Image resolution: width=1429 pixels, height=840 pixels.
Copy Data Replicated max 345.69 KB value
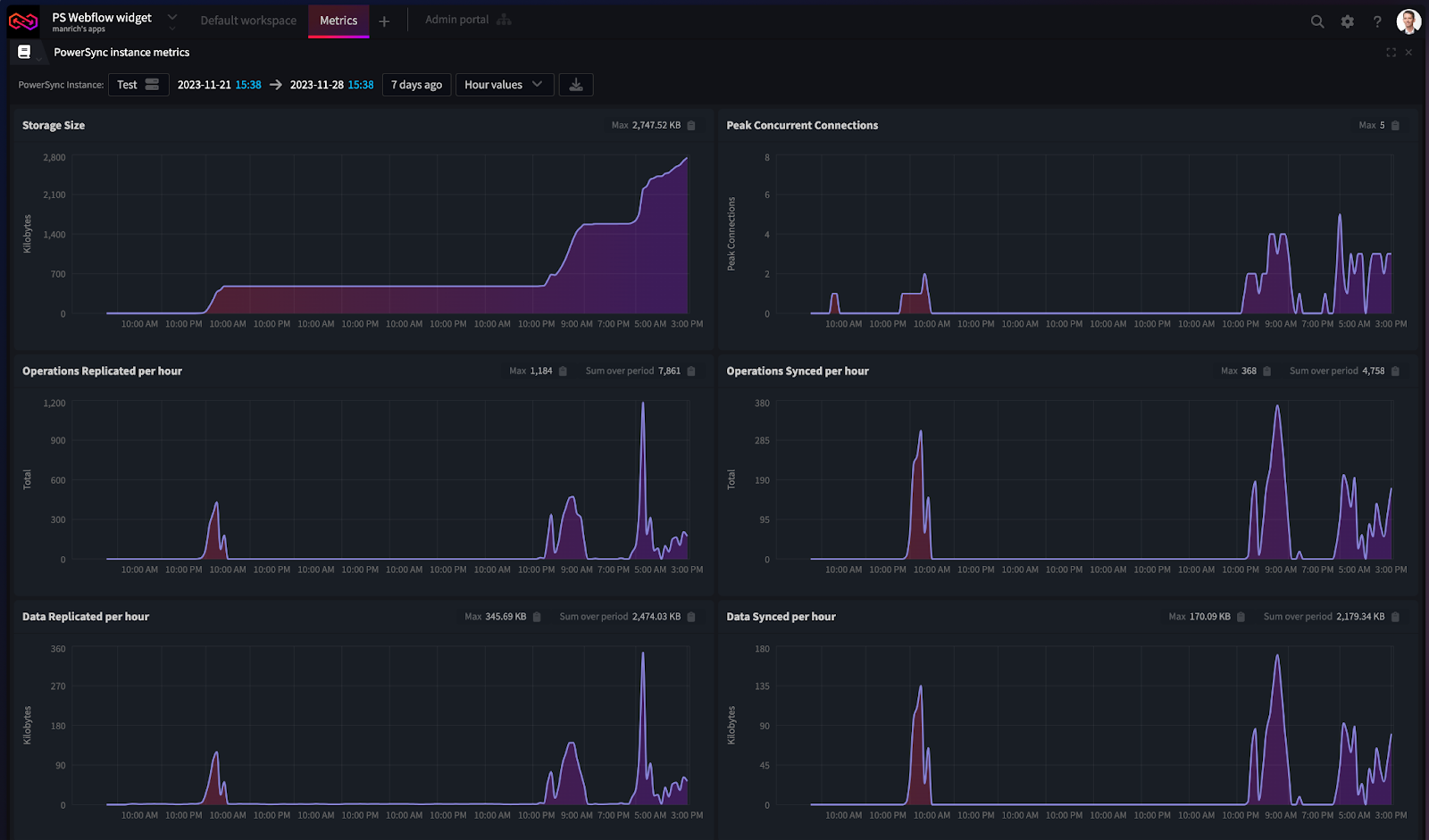[x=537, y=617]
